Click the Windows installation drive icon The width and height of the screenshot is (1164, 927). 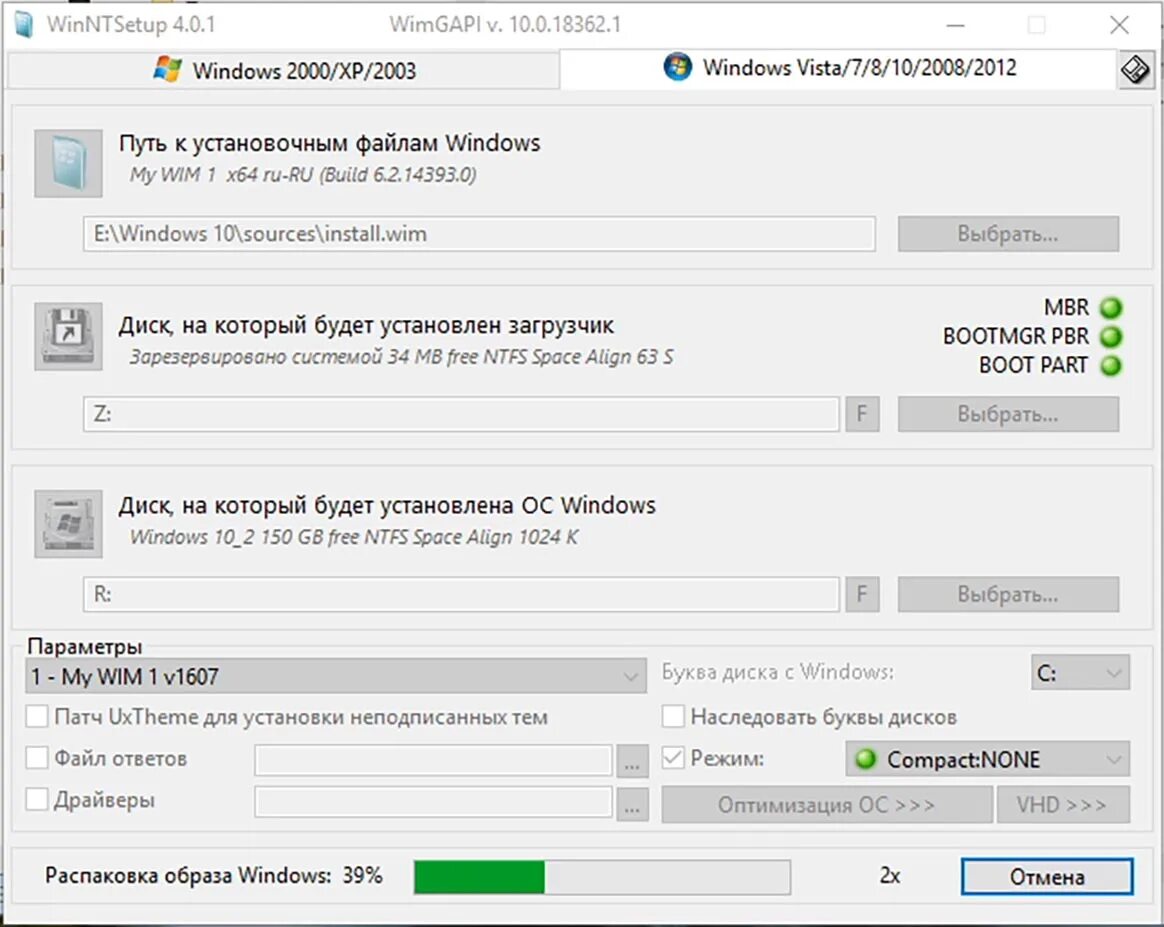(x=68, y=523)
